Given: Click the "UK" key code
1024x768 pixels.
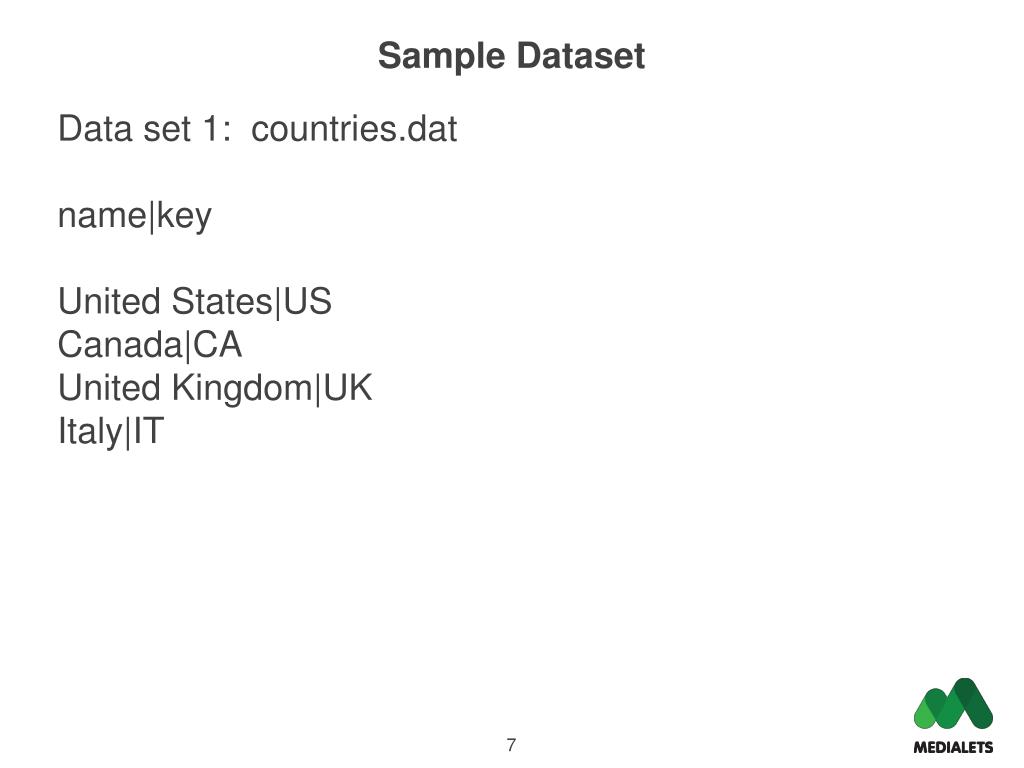Looking at the screenshot, I should point(347,388).
